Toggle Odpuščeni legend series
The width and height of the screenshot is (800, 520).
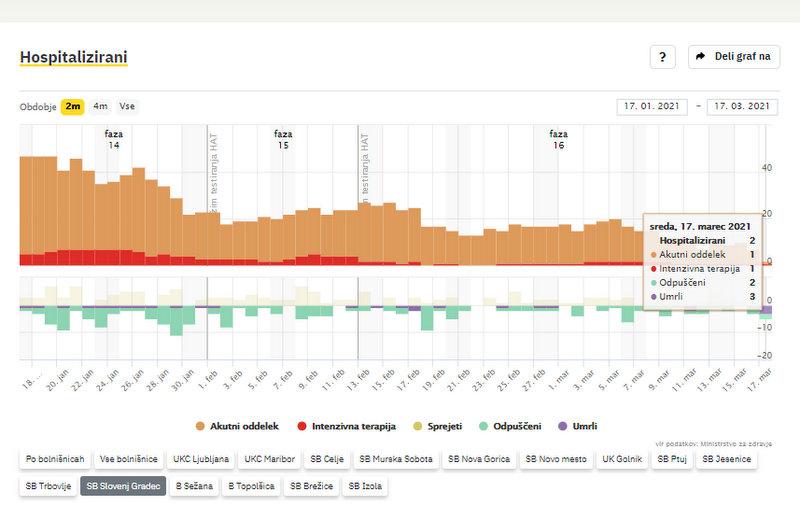(509, 426)
